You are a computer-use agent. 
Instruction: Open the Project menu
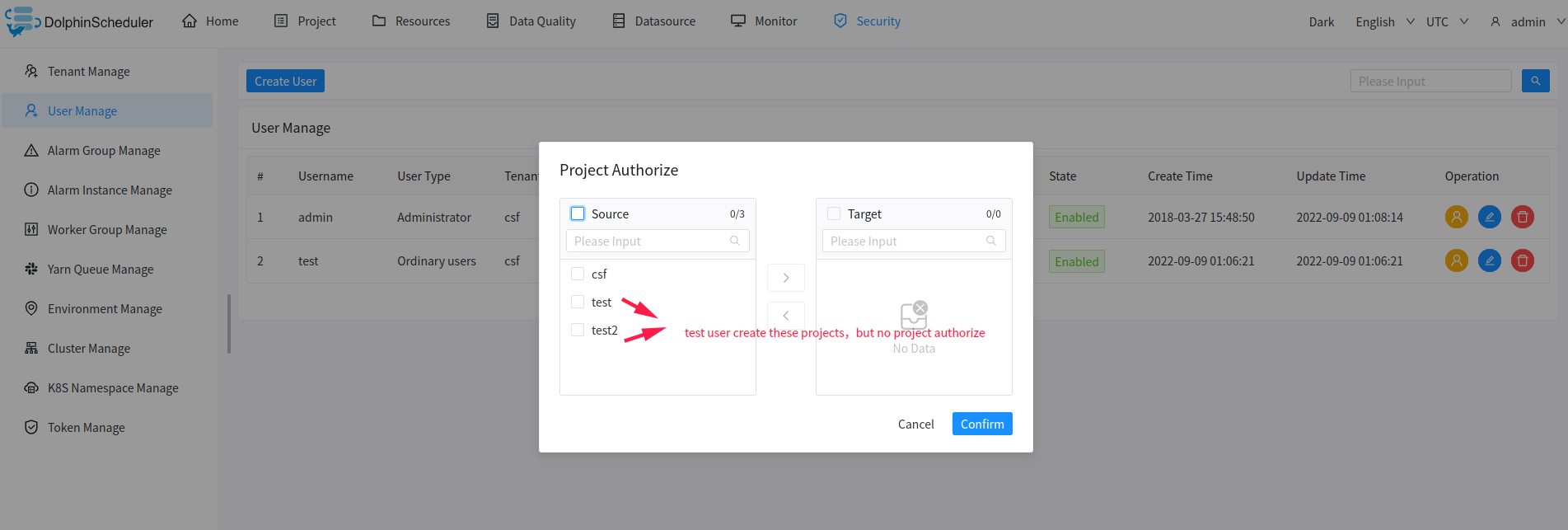(305, 21)
